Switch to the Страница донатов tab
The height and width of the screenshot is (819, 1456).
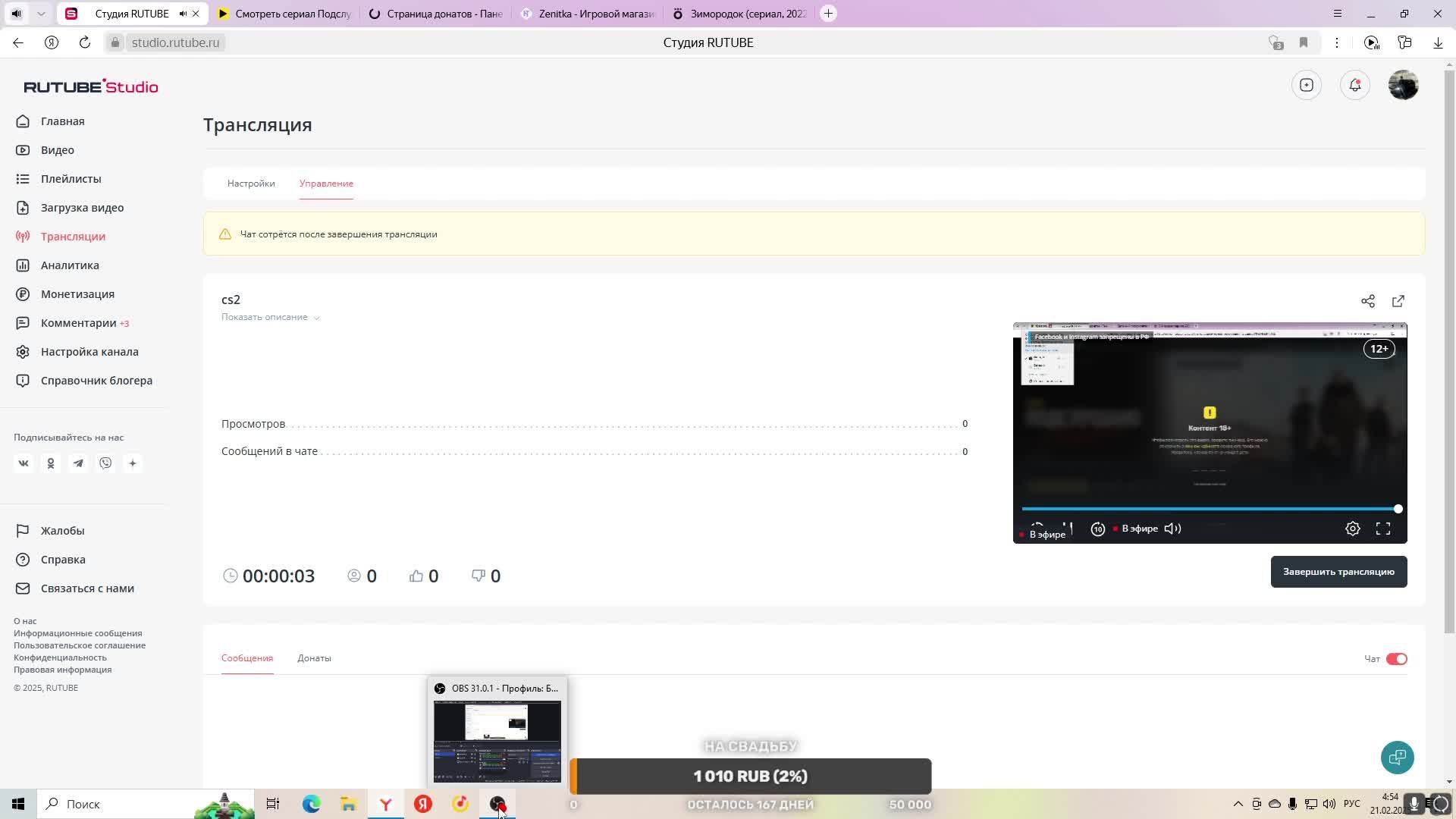coord(435,14)
